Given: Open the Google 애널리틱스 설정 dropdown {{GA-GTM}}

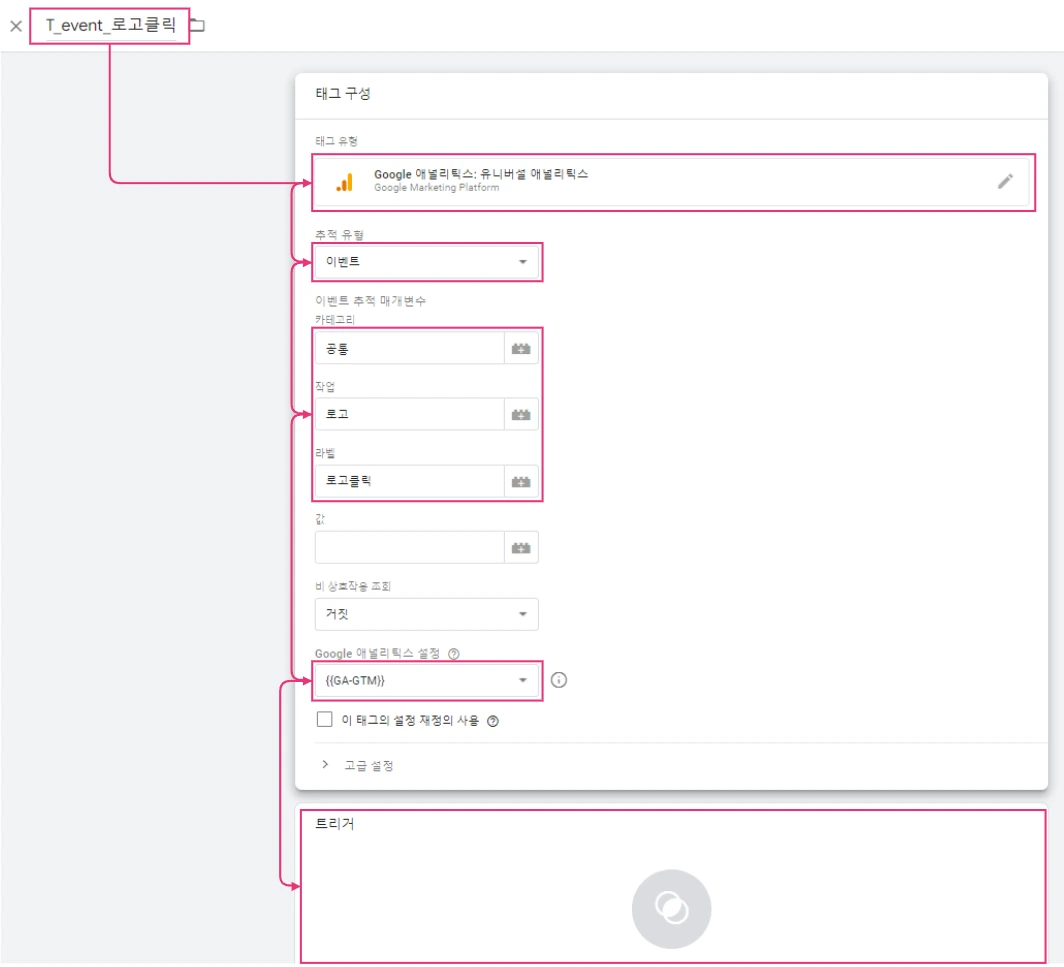Looking at the screenshot, I should (427, 681).
